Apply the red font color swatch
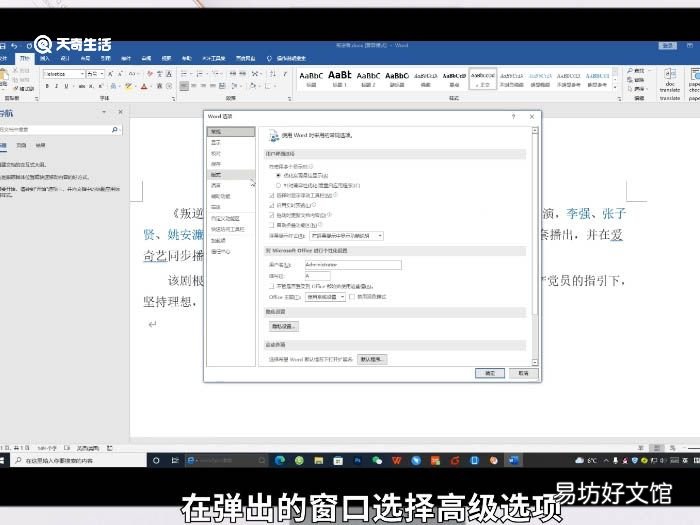Screen dimensions: 700x525 click(x=144, y=86)
